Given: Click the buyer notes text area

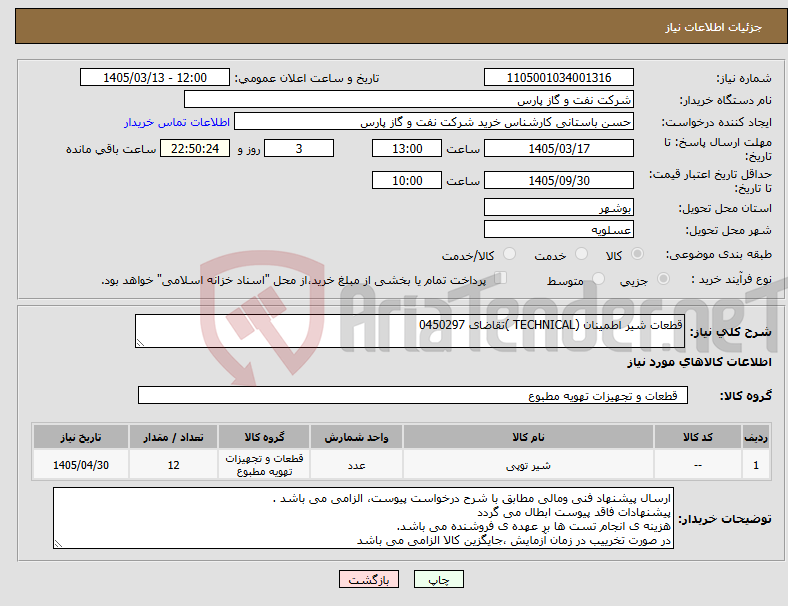Looking at the screenshot, I should click(x=363, y=518).
